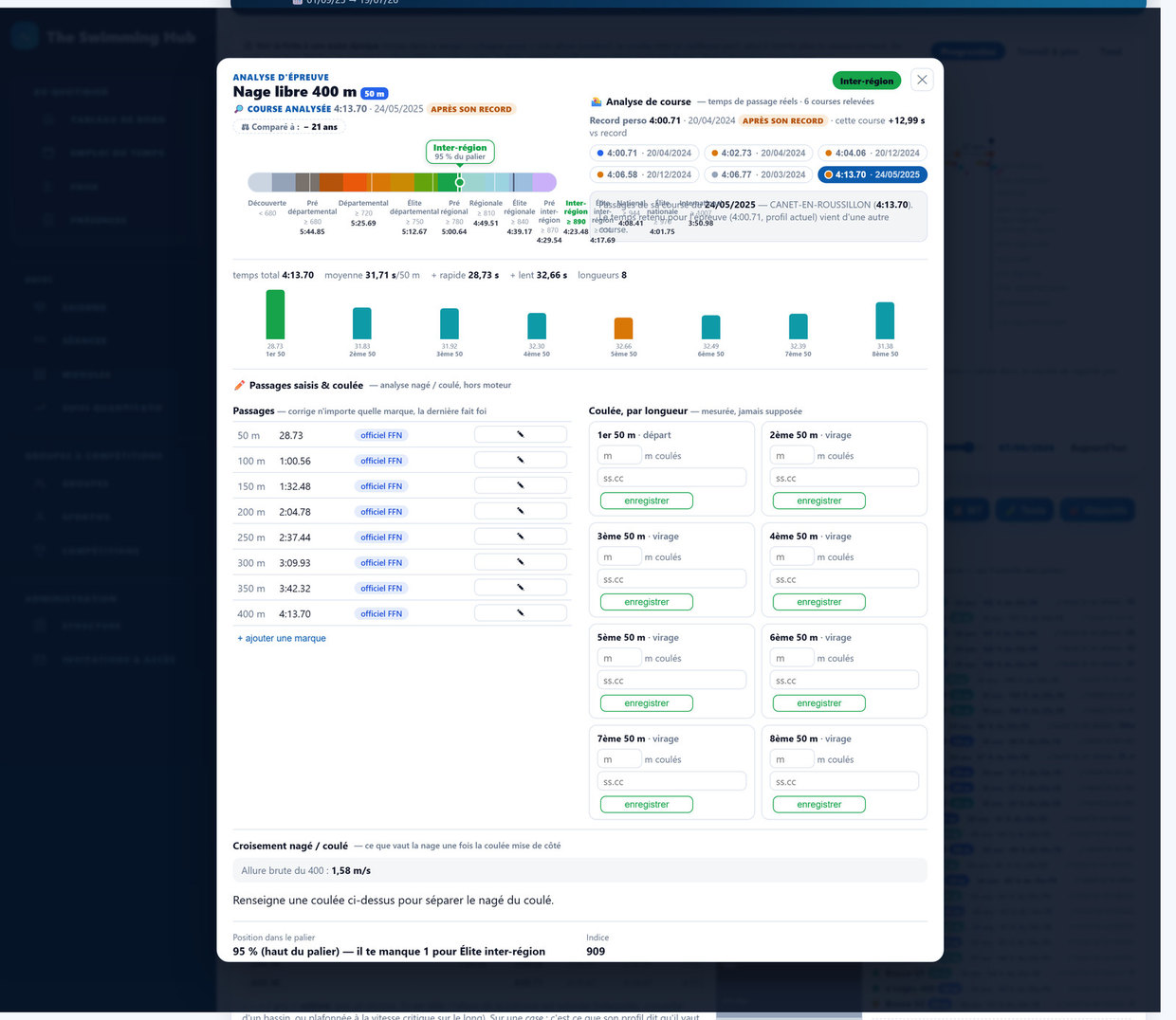Choose the 4:04.06 race of 20/12/2024
Screen dimensions: 1176x1020
click(x=873, y=153)
